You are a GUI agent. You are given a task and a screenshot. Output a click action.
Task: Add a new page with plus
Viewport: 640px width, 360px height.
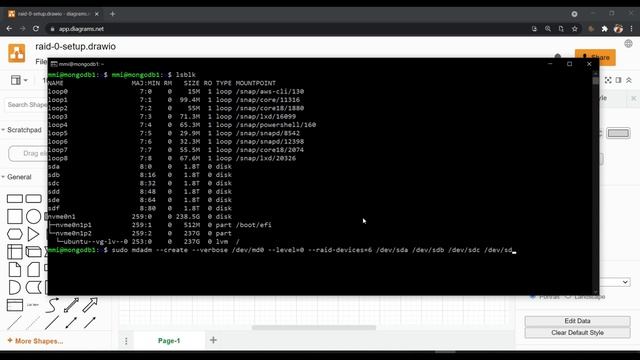(213, 340)
